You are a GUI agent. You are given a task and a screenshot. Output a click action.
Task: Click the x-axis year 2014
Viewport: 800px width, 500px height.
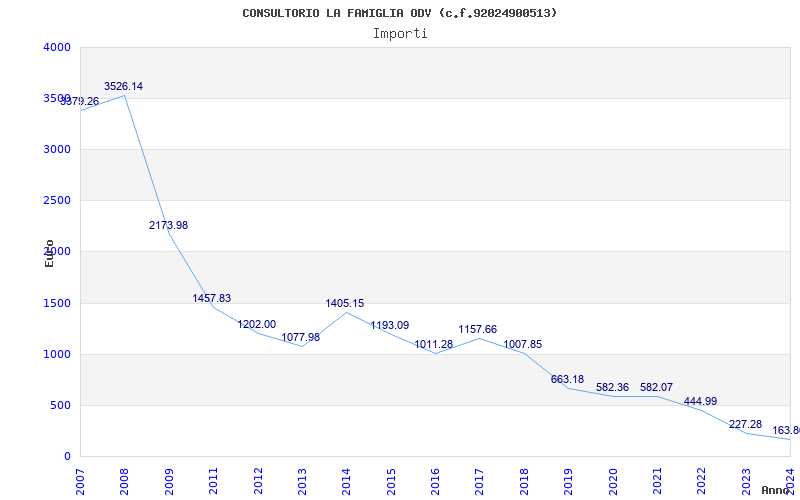click(x=346, y=482)
